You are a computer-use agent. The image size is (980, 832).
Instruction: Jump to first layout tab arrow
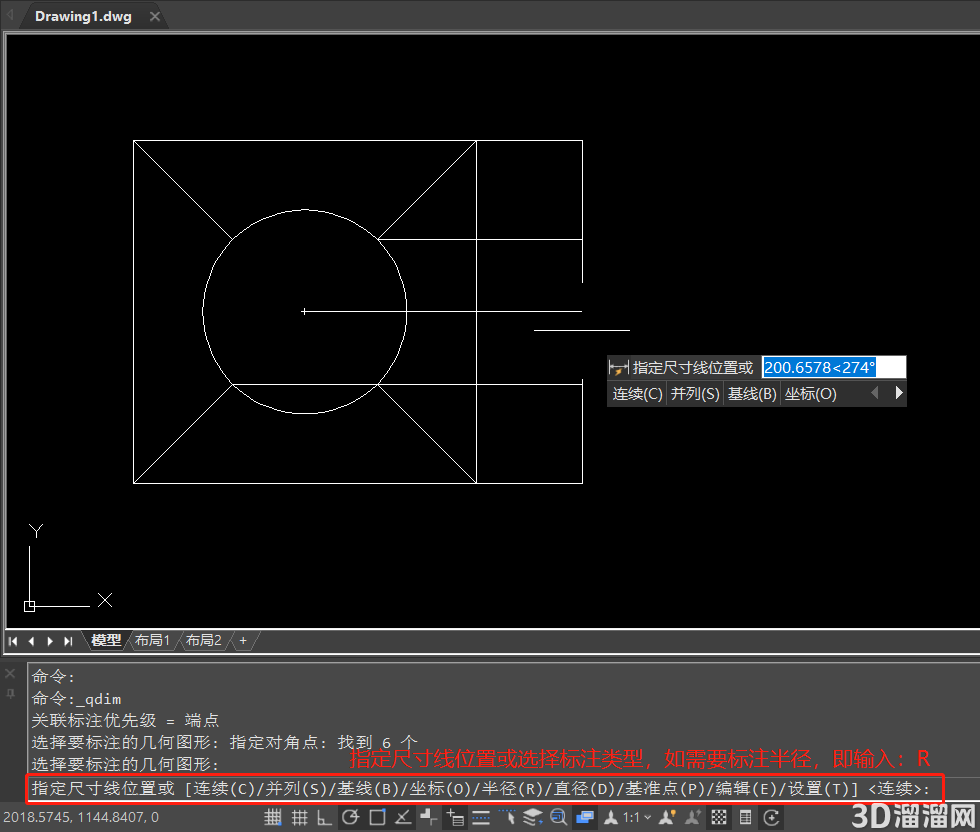click(13, 641)
